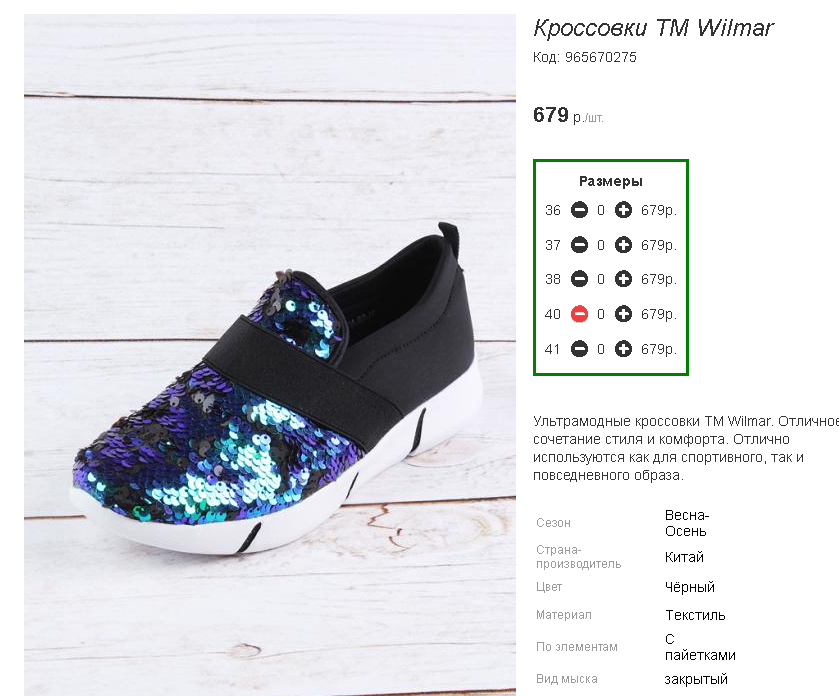Add one pair of size 41

pos(623,349)
